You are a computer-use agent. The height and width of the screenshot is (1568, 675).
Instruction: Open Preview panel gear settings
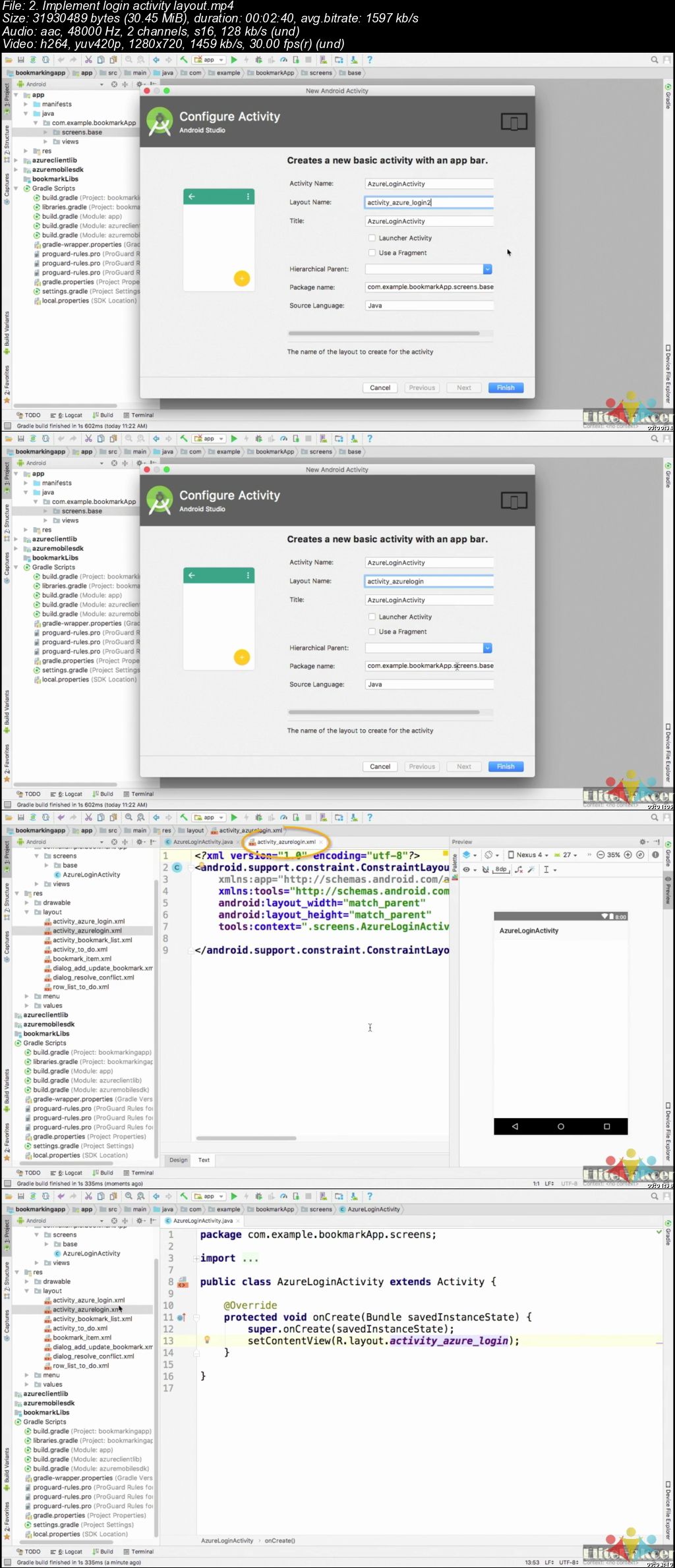[x=643, y=842]
